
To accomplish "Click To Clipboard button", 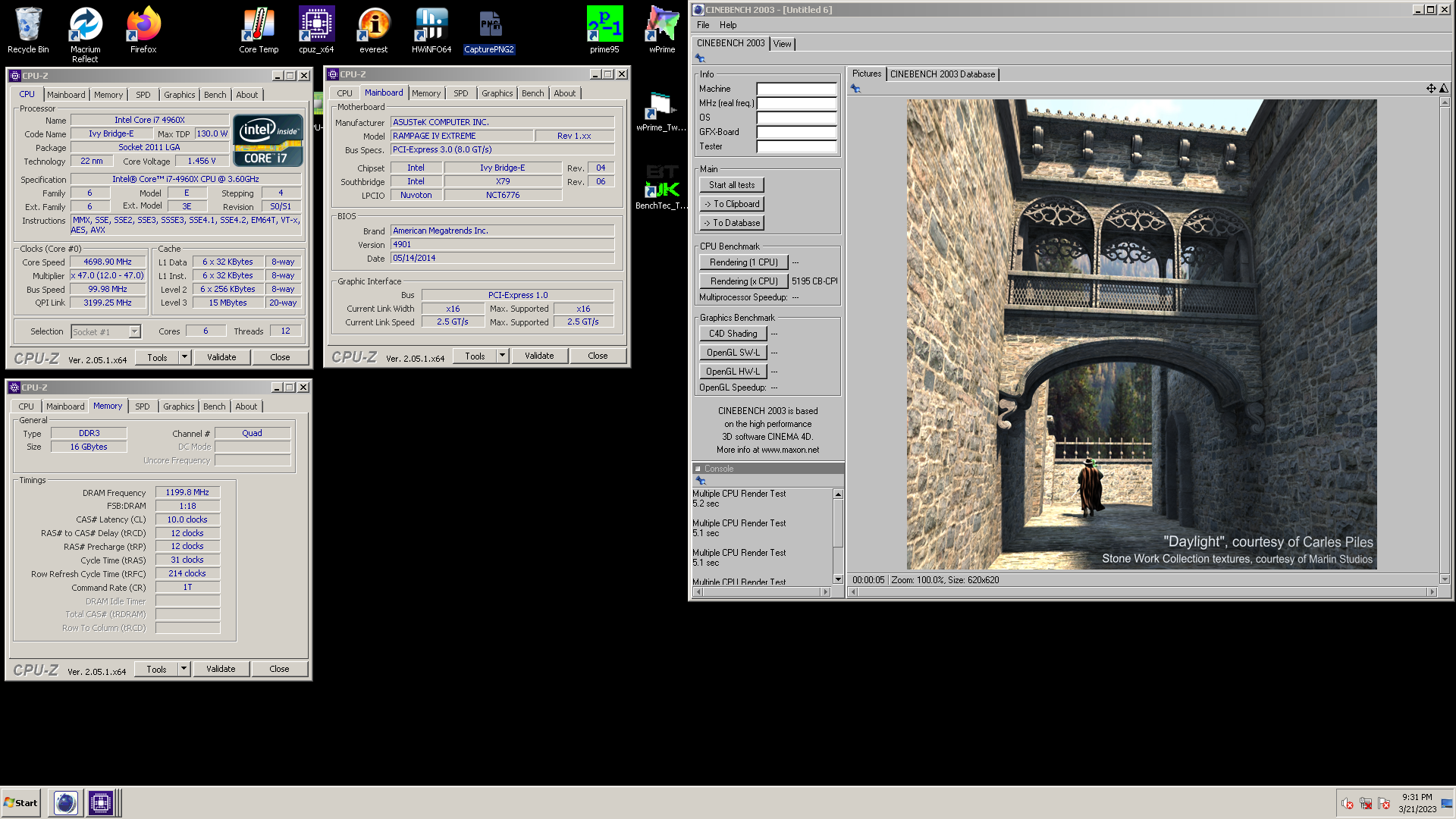I will [x=732, y=204].
